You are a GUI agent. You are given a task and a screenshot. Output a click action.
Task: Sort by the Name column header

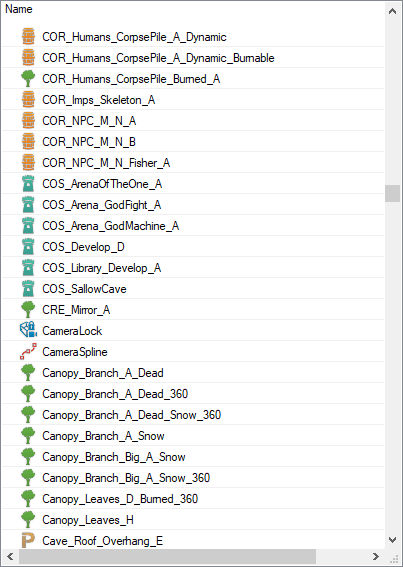[x=193, y=9]
